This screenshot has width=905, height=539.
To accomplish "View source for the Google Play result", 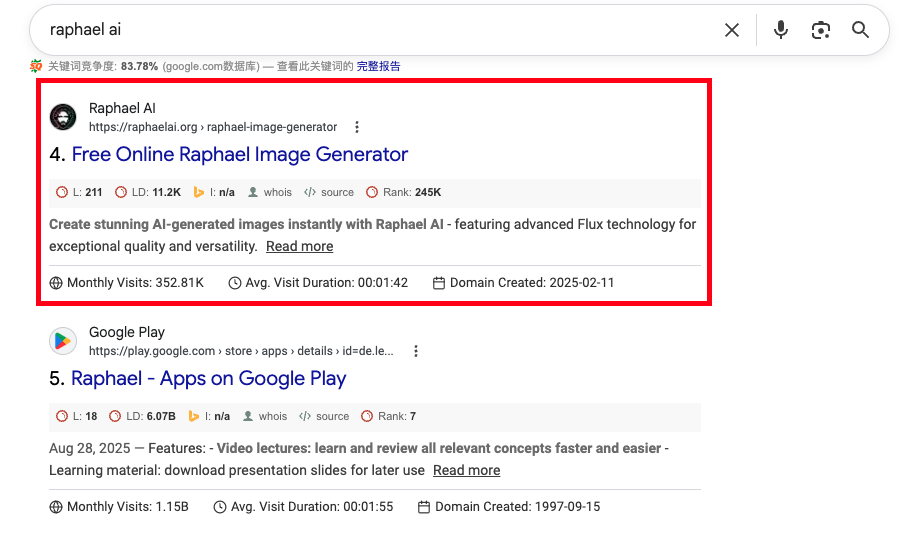I will click(324, 416).
